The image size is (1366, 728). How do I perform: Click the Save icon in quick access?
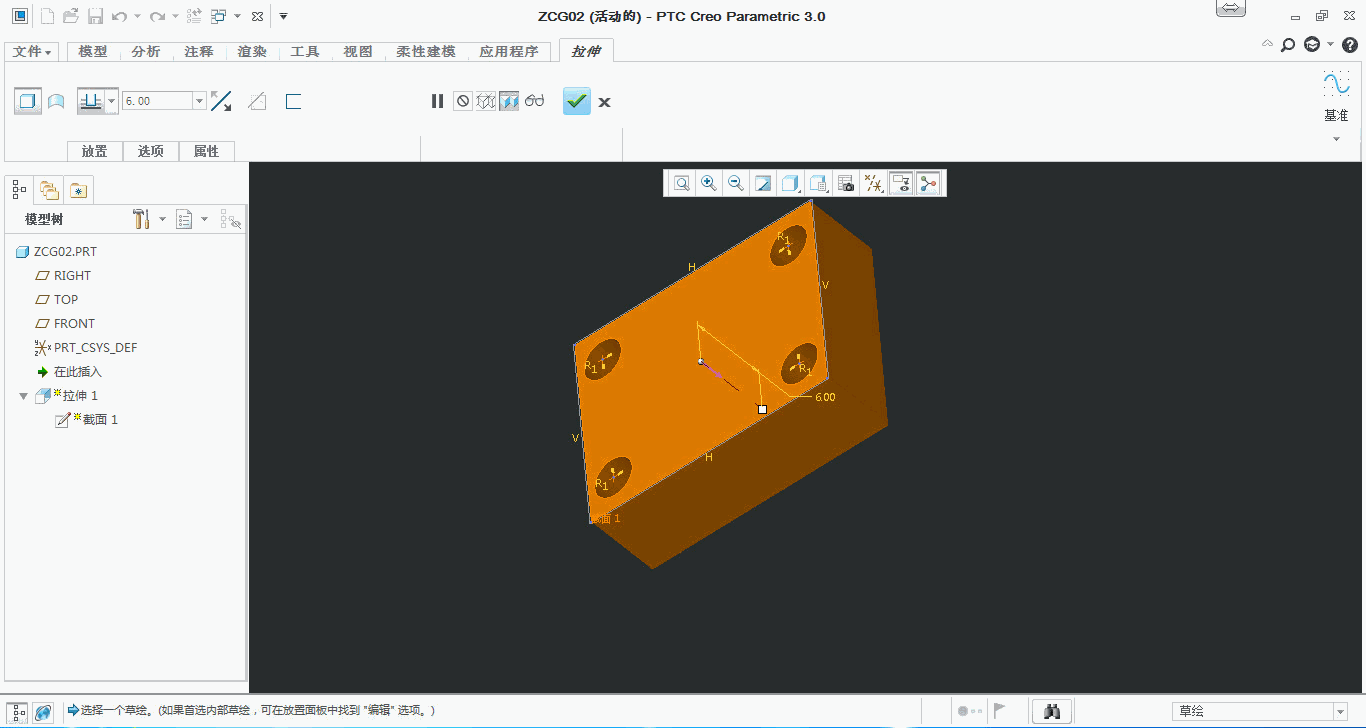coord(95,16)
